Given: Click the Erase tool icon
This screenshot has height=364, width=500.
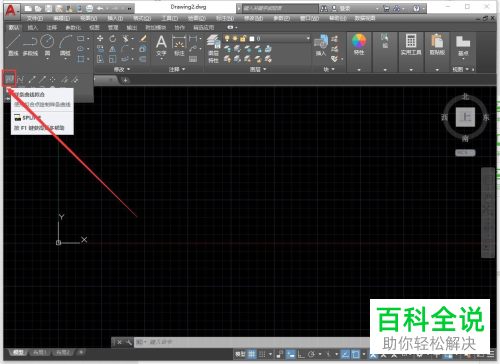Looking at the screenshot, I should coord(143,39).
